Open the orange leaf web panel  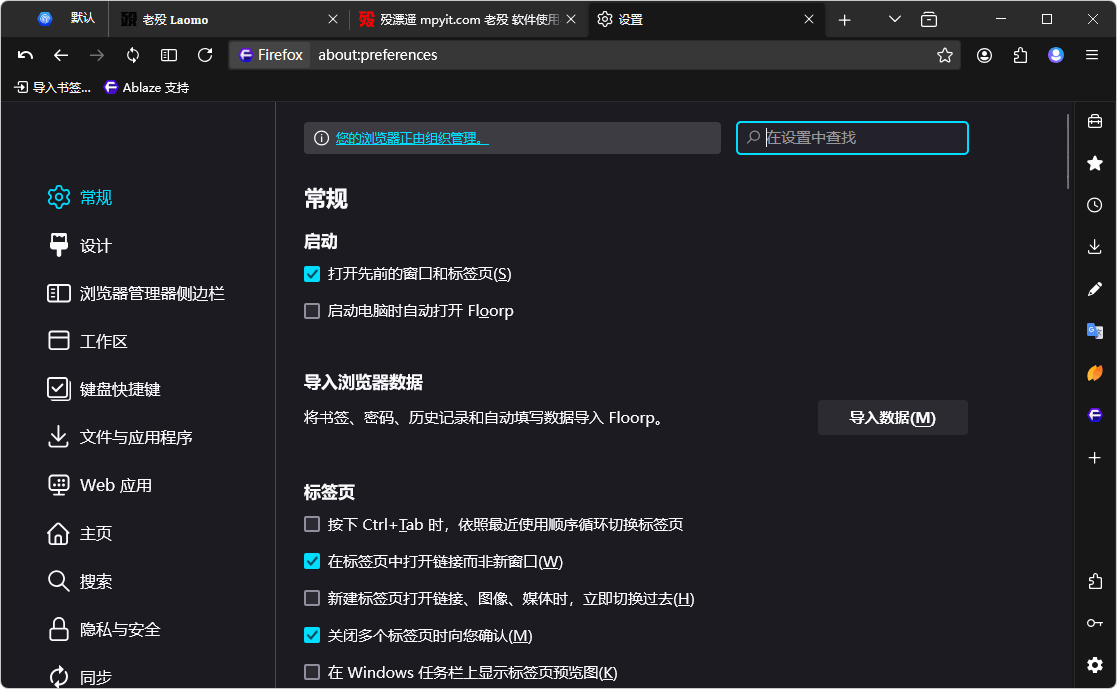1095,373
